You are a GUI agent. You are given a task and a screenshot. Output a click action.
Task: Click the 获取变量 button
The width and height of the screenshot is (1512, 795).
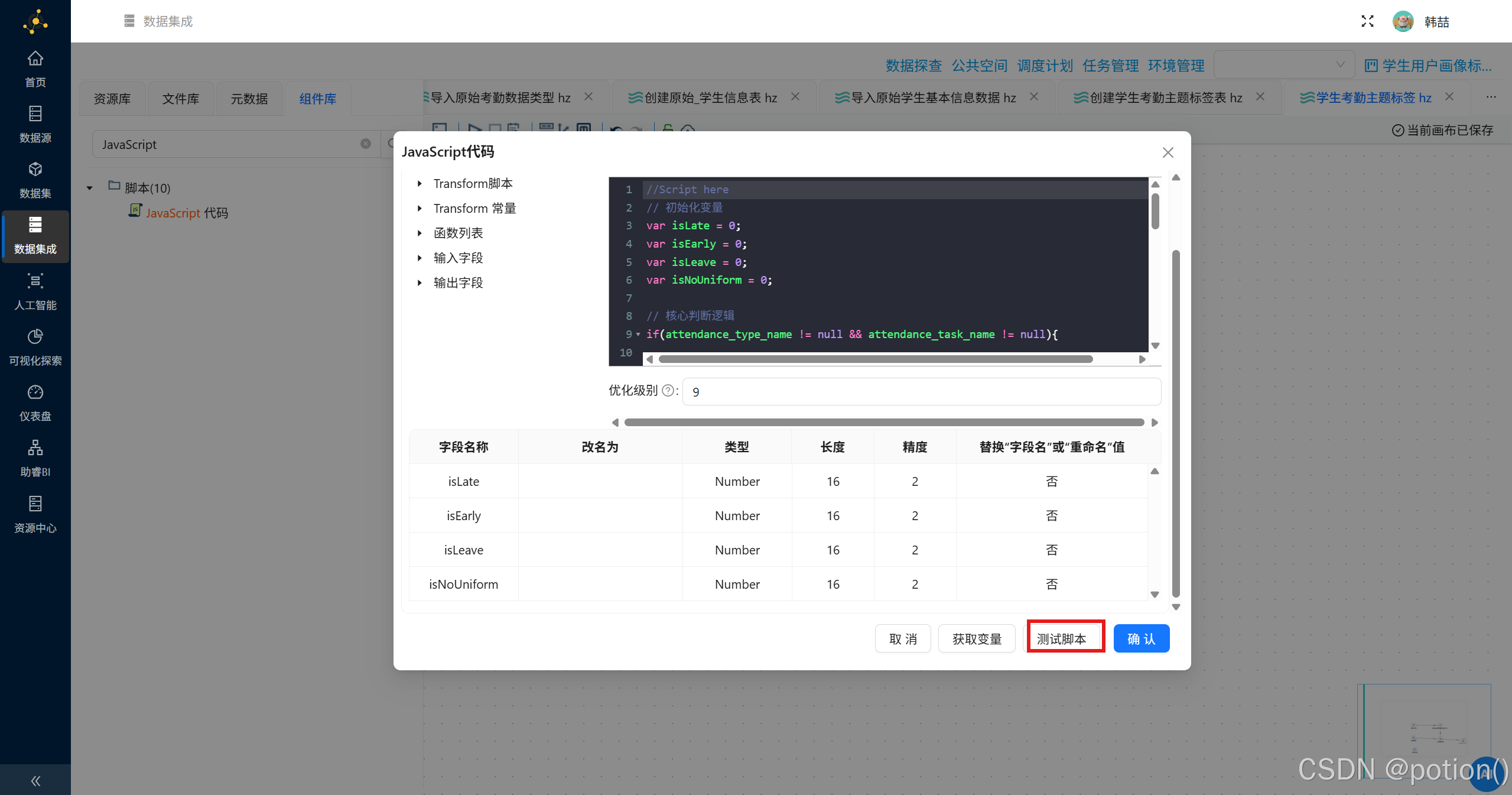(977, 638)
